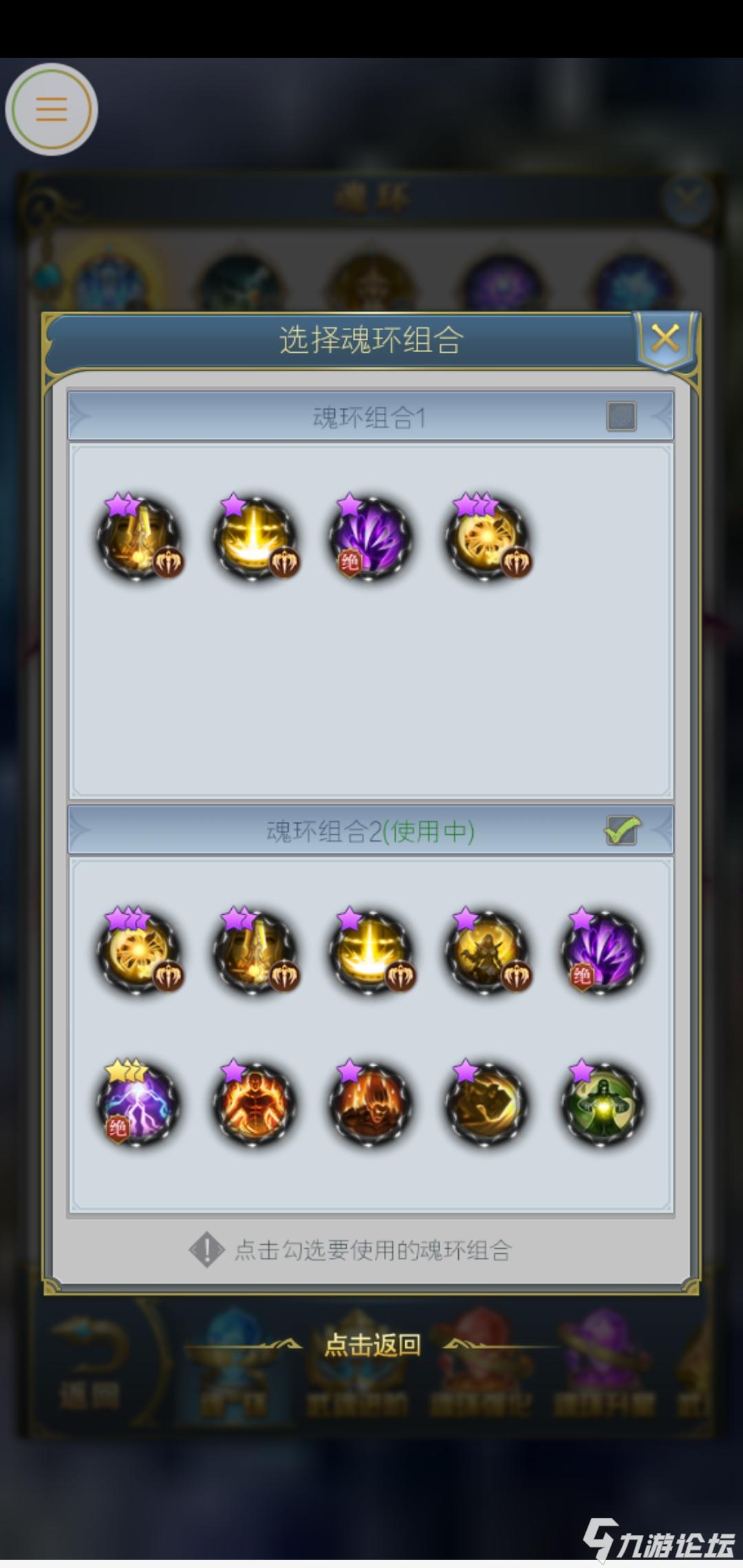Image resolution: width=743 pixels, height=1568 pixels.
Task: Select the green hooded mage soul ring
Action: tap(603, 1102)
